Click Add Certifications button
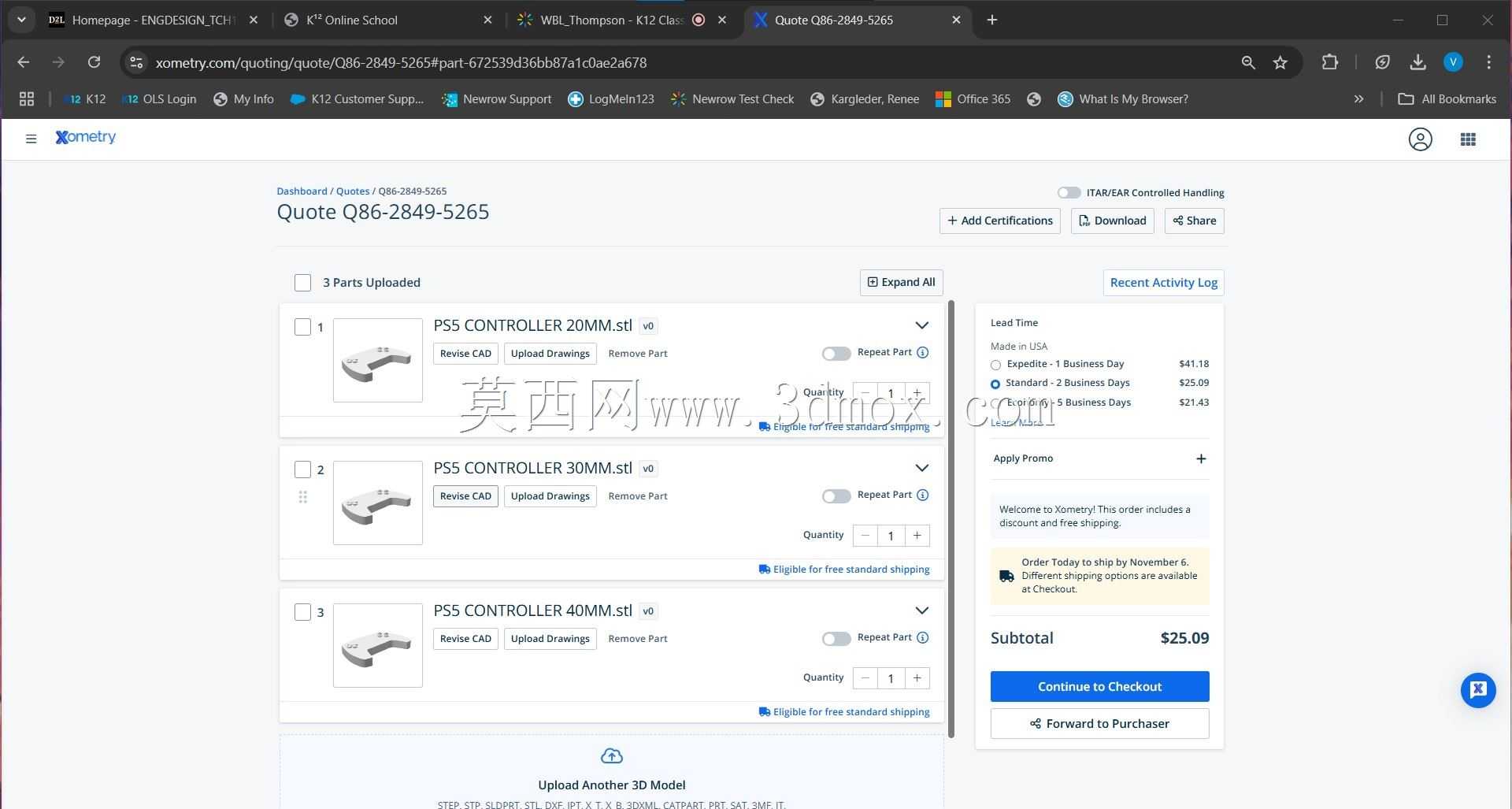1512x809 pixels. pos(999,221)
